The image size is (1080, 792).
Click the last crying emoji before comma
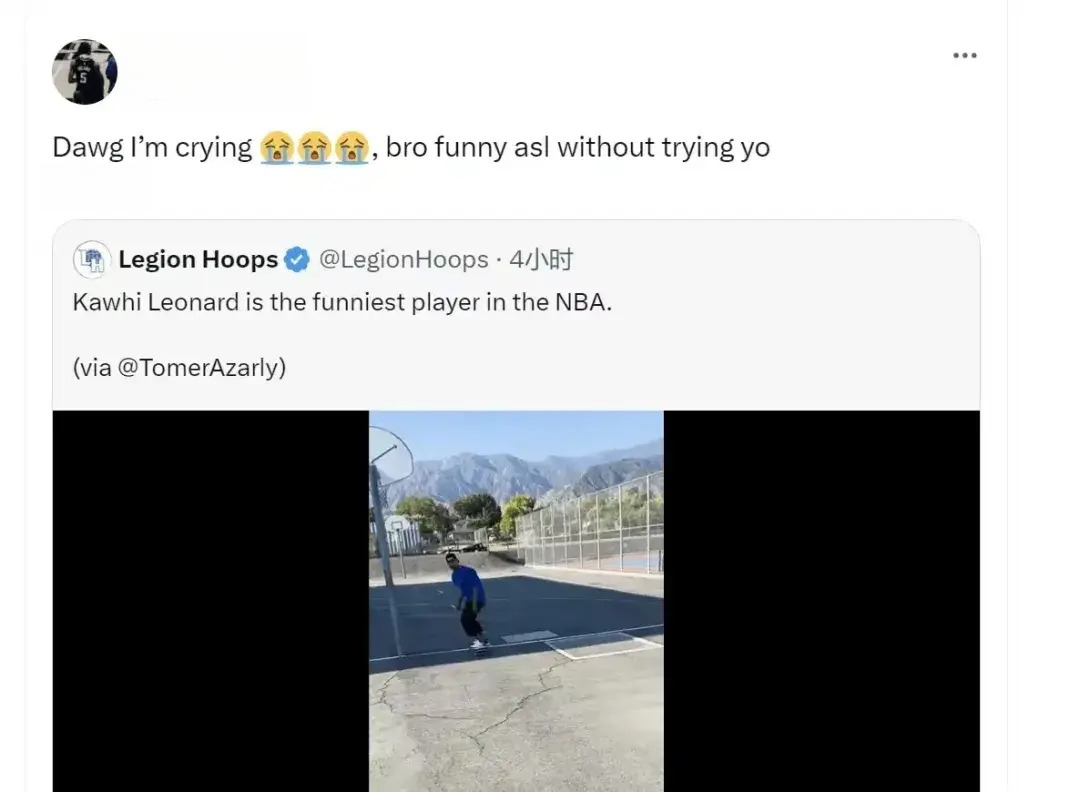(x=351, y=147)
